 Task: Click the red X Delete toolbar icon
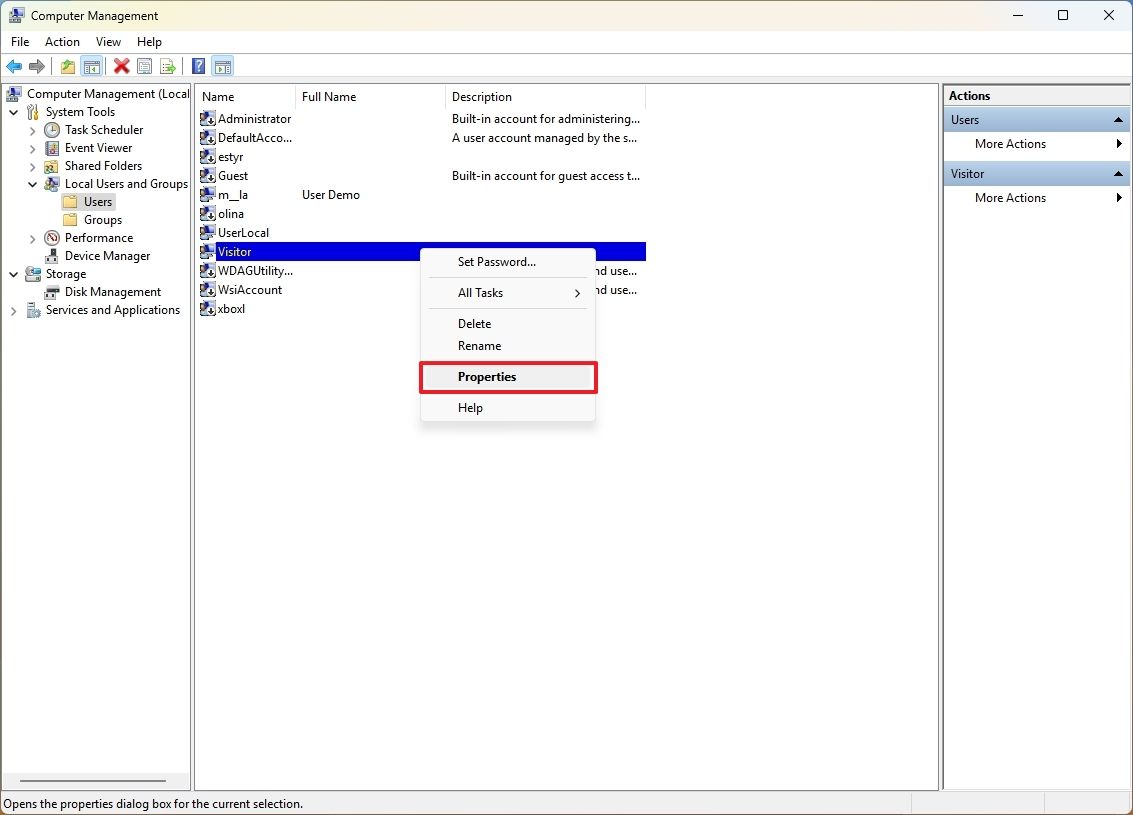pos(121,66)
